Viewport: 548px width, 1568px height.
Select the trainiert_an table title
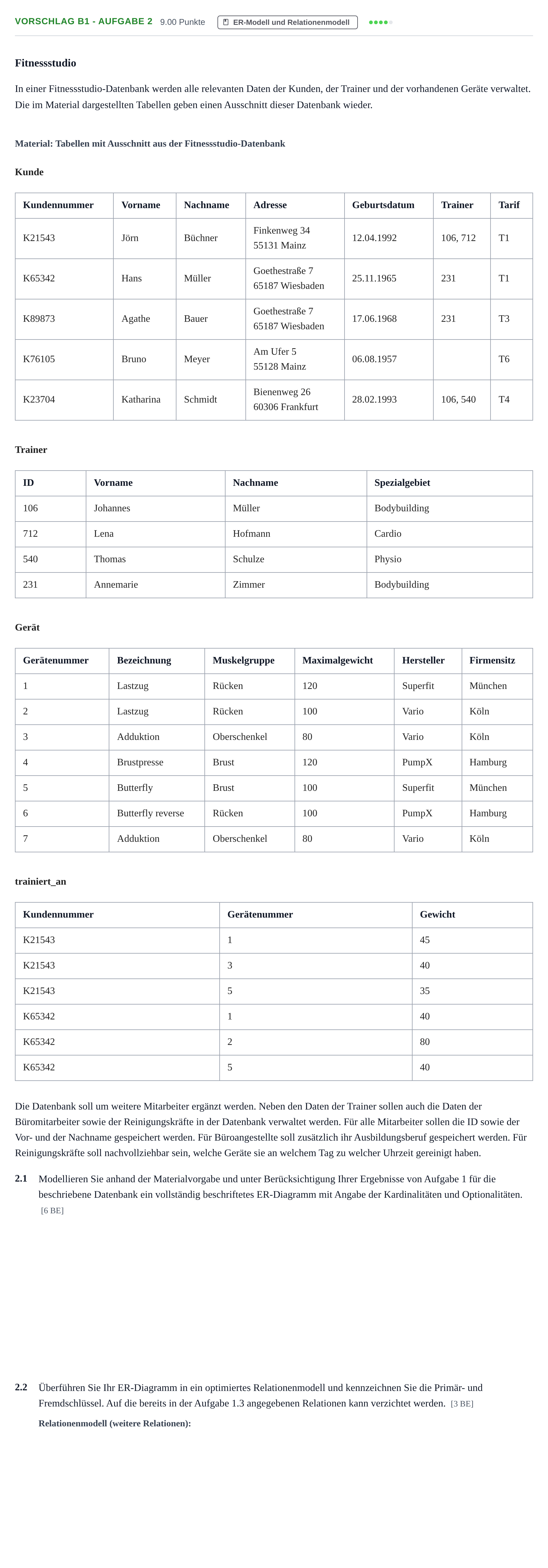[41, 882]
